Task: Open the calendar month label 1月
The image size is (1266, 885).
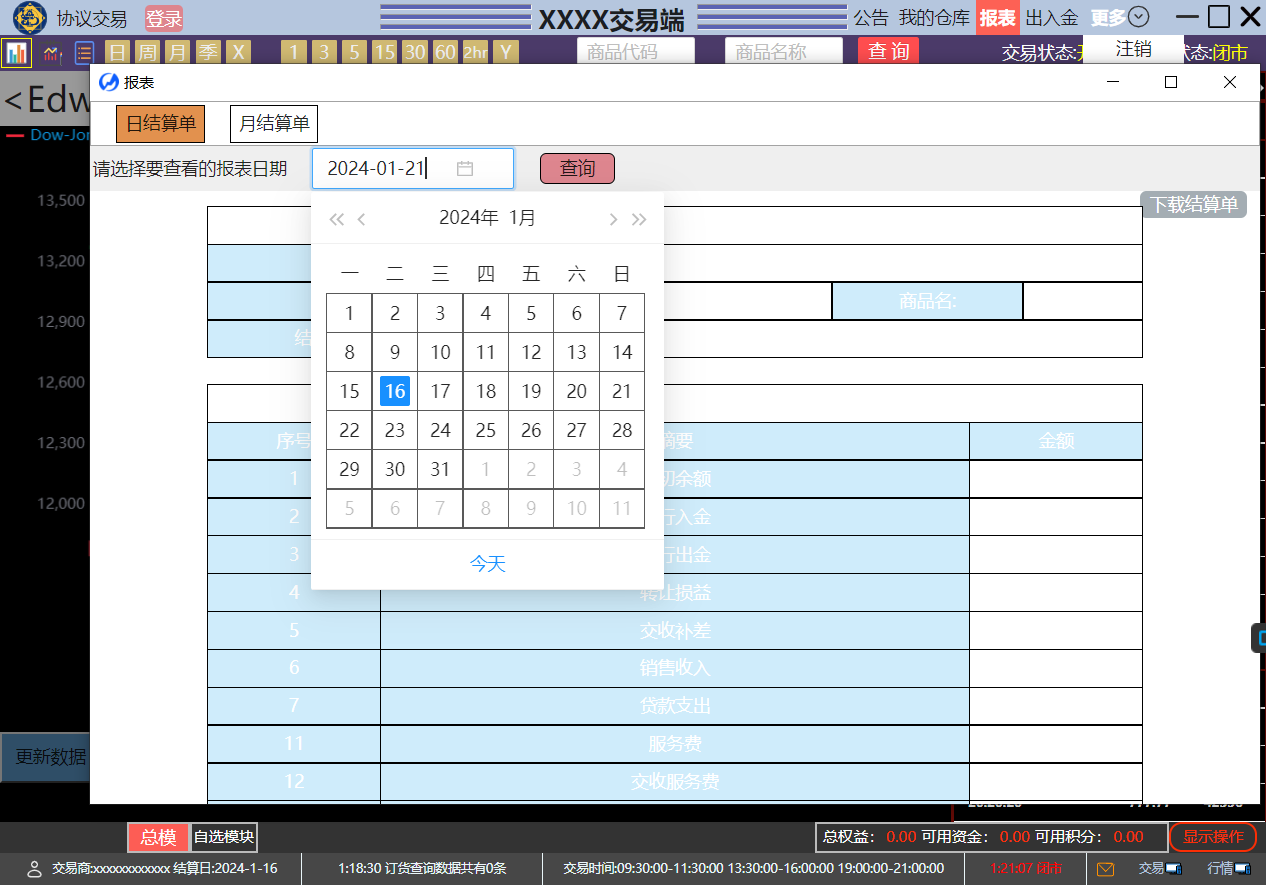Action: [522, 218]
